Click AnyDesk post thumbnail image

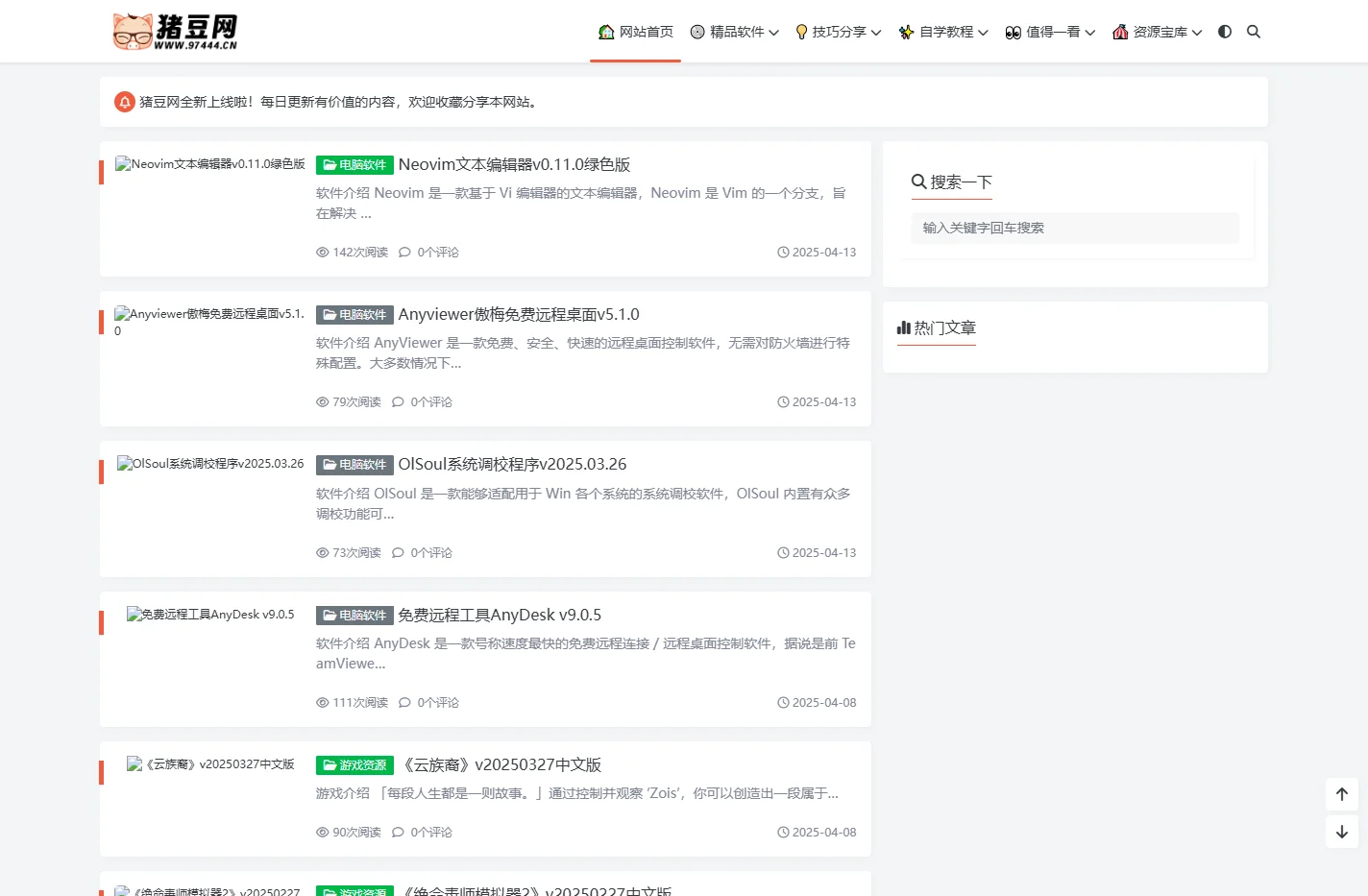pyautogui.click(x=209, y=615)
